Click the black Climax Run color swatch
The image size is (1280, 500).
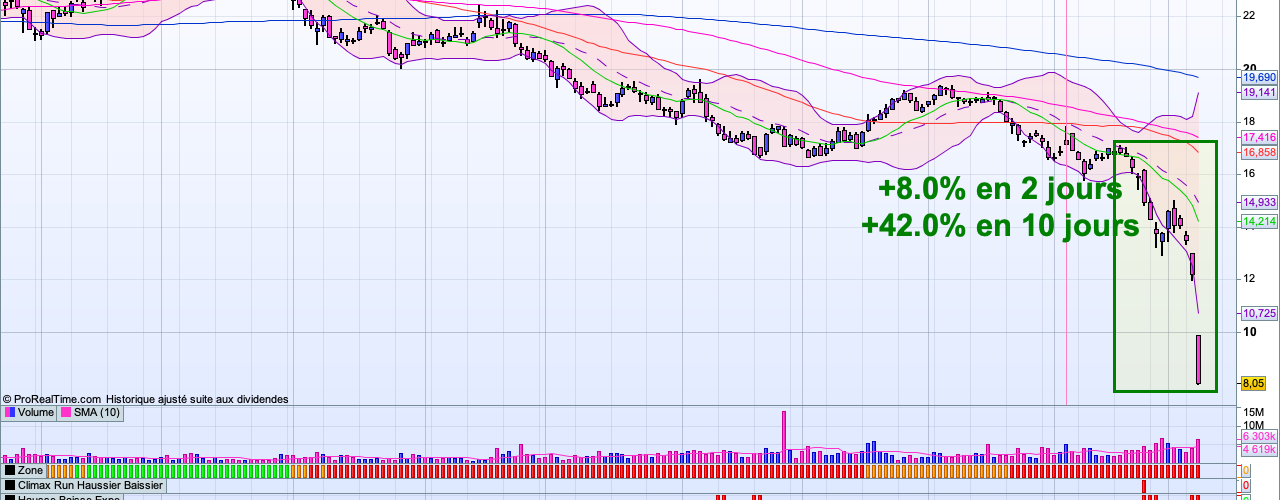[10, 484]
